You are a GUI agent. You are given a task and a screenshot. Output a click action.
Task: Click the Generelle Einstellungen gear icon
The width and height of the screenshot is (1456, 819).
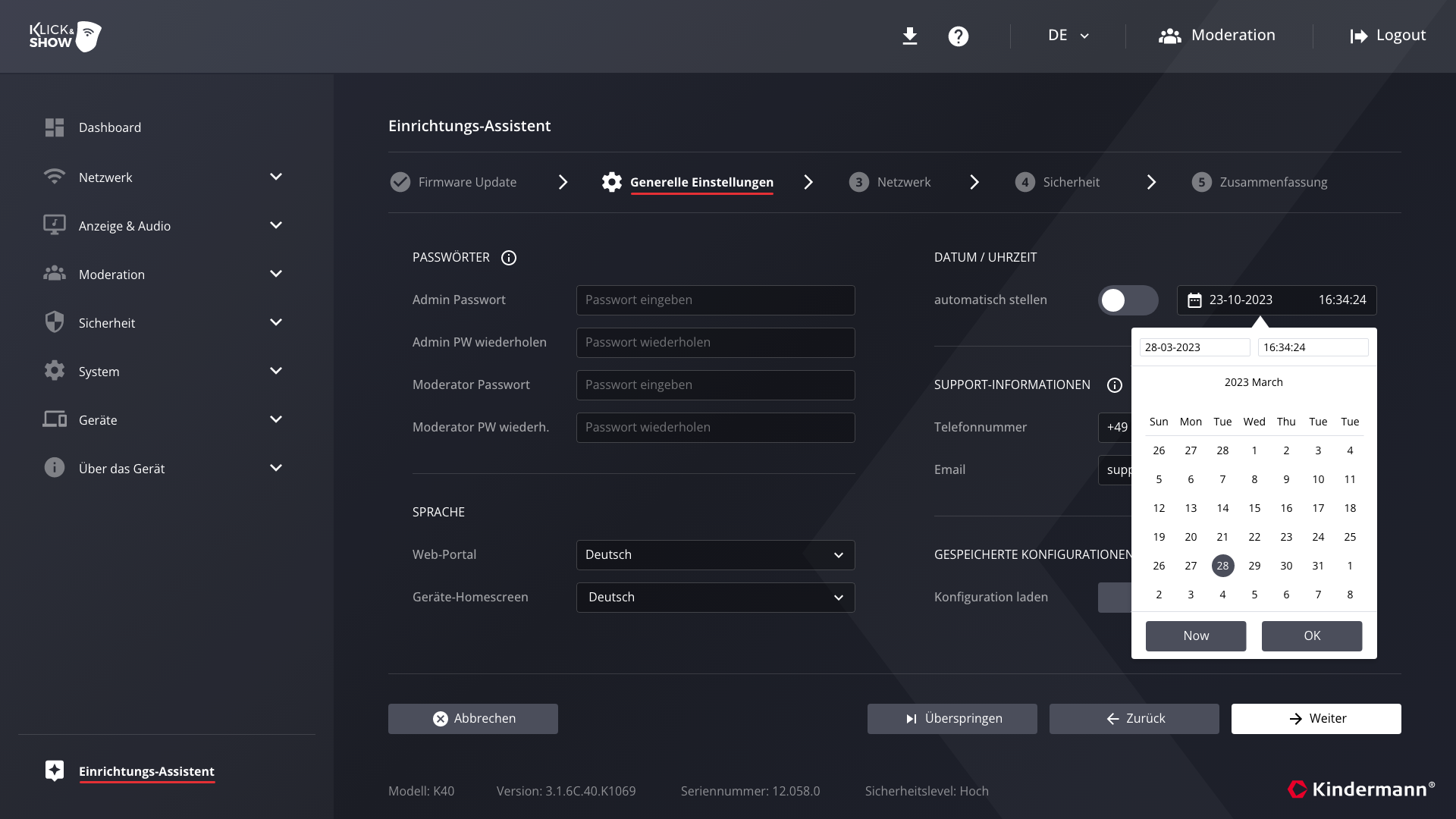(x=612, y=182)
